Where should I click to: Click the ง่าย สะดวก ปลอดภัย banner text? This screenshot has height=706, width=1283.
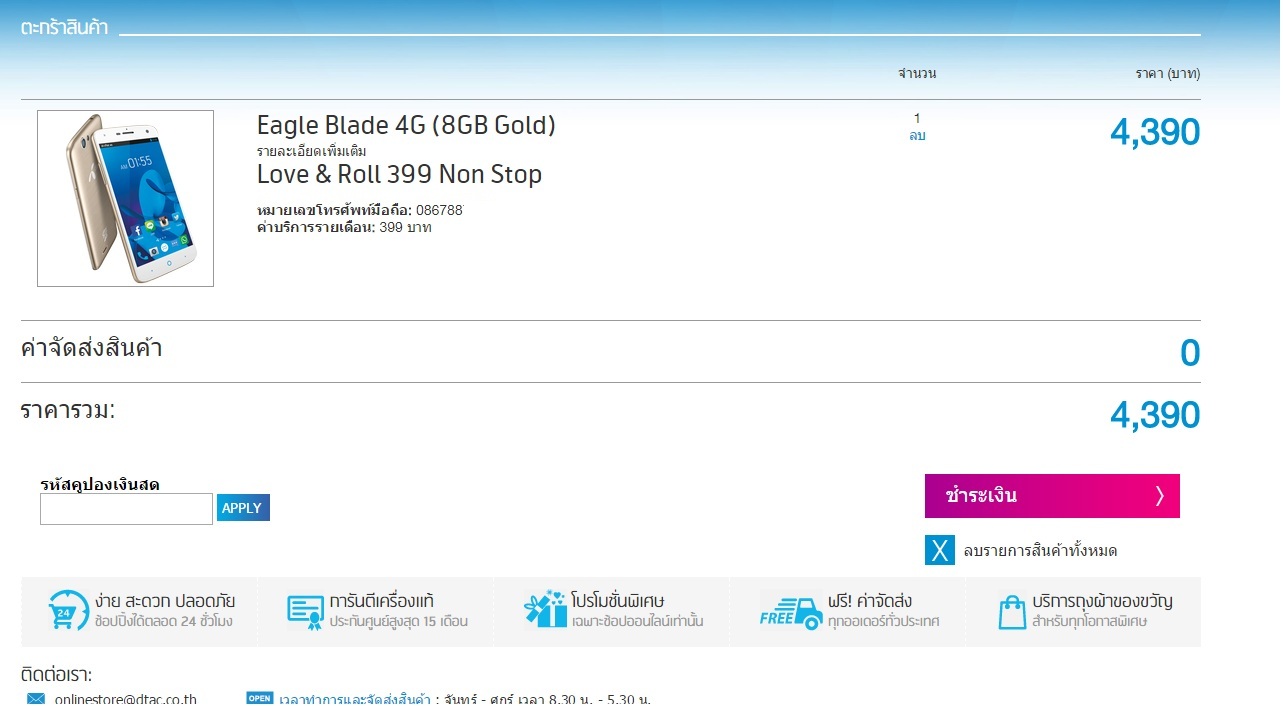click(165, 601)
